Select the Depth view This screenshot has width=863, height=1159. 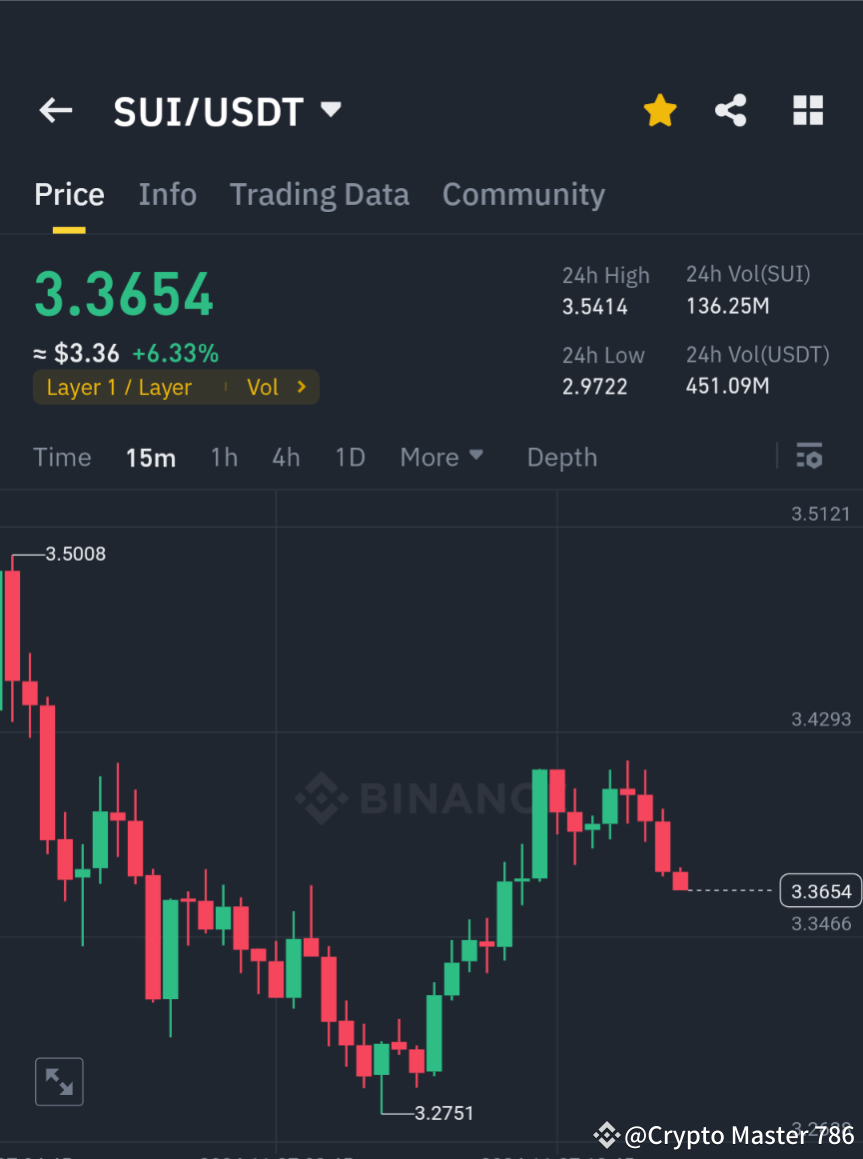coord(561,456)
